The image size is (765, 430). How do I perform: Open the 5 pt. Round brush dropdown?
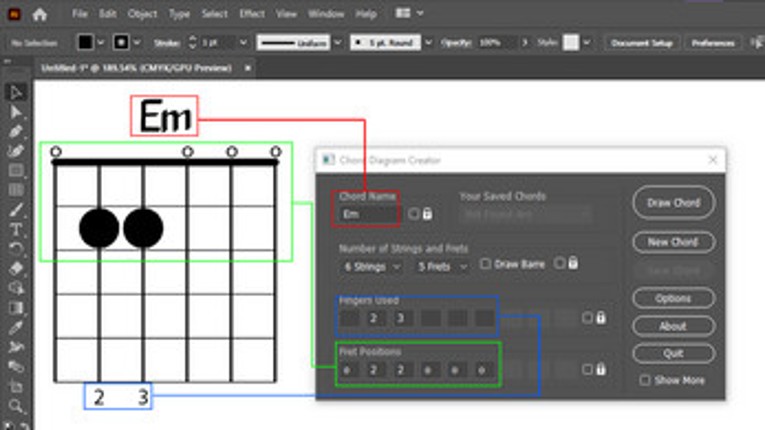(x=428, y=43)
